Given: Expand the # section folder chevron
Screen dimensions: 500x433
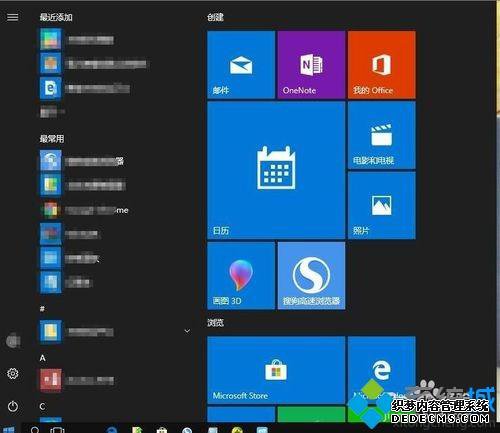Looking at the screenshot, I should click(x=187, y=331).
